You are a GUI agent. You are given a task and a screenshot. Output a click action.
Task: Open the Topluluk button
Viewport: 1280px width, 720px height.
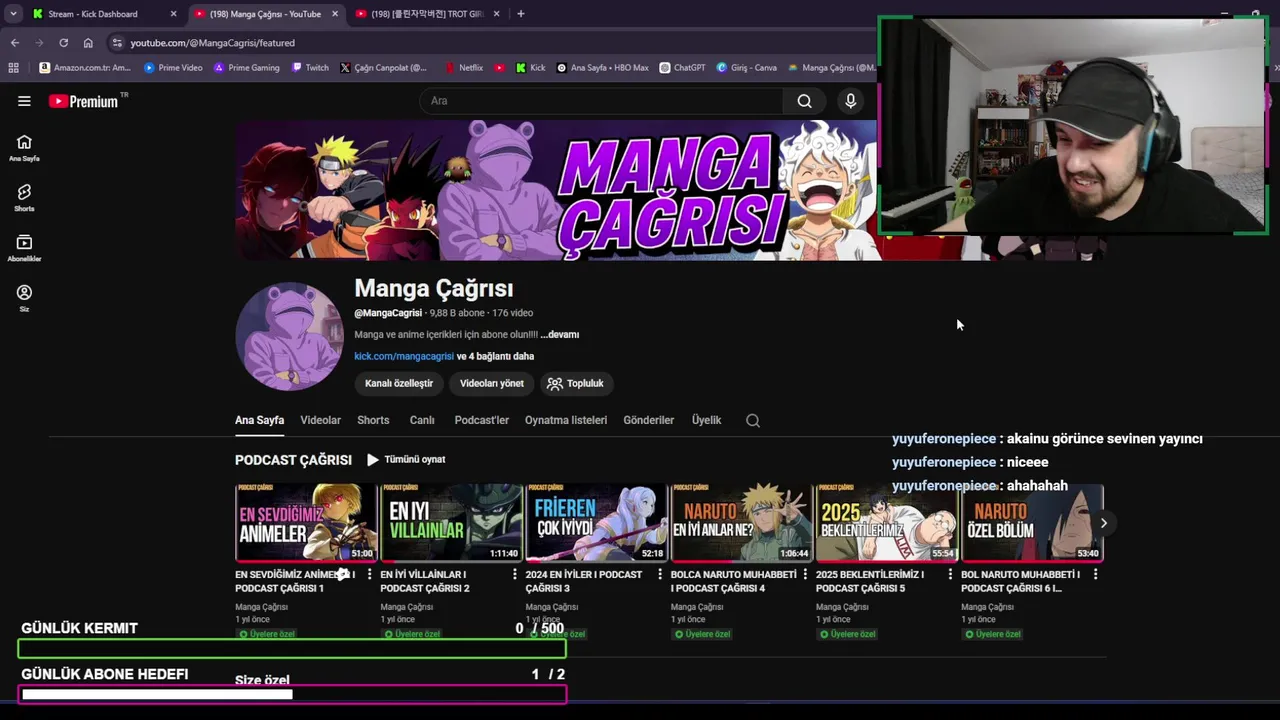[576, 383]
